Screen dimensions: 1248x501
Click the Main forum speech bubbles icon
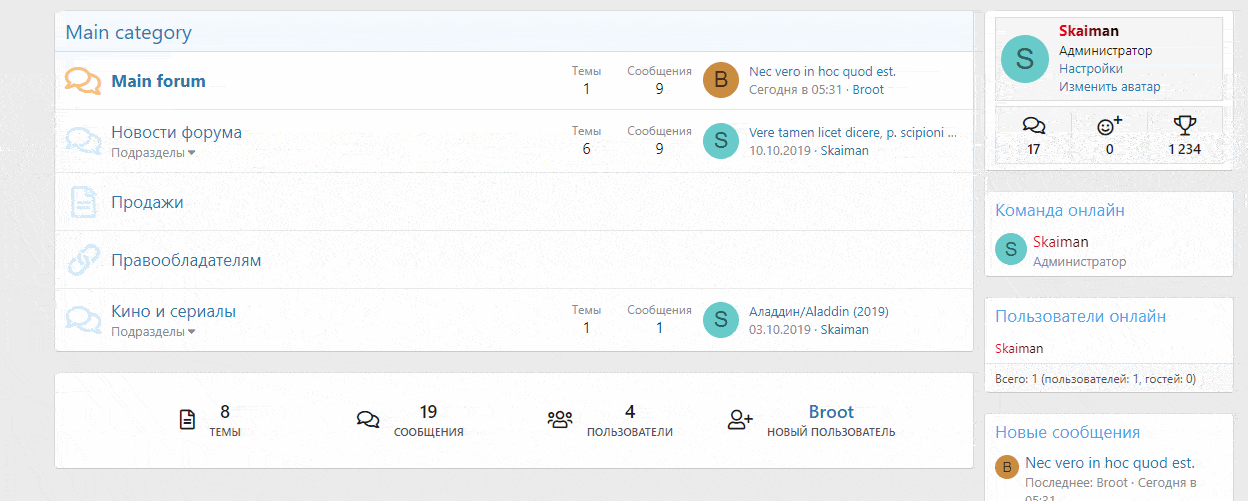[x=83, y=81]
